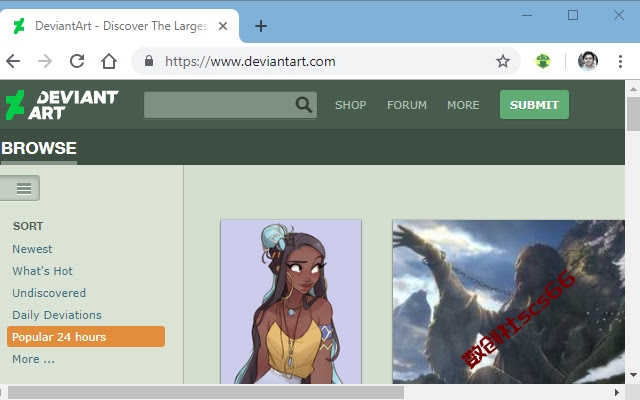Sort by What's Hot

point(42,271)
